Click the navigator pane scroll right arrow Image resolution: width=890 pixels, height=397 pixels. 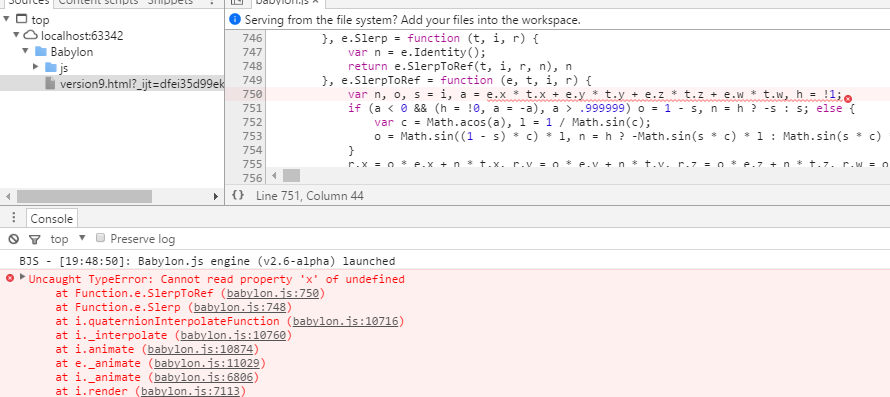coord(216,197)
